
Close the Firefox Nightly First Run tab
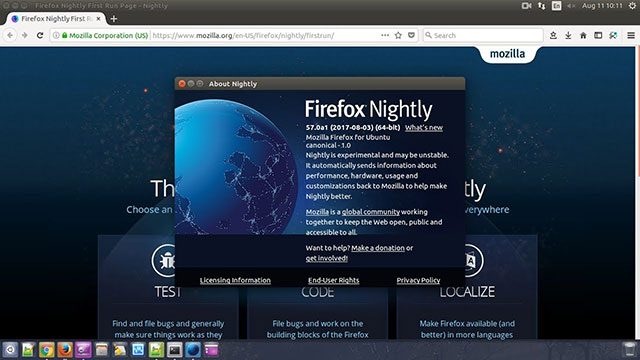tap(98, 19)
